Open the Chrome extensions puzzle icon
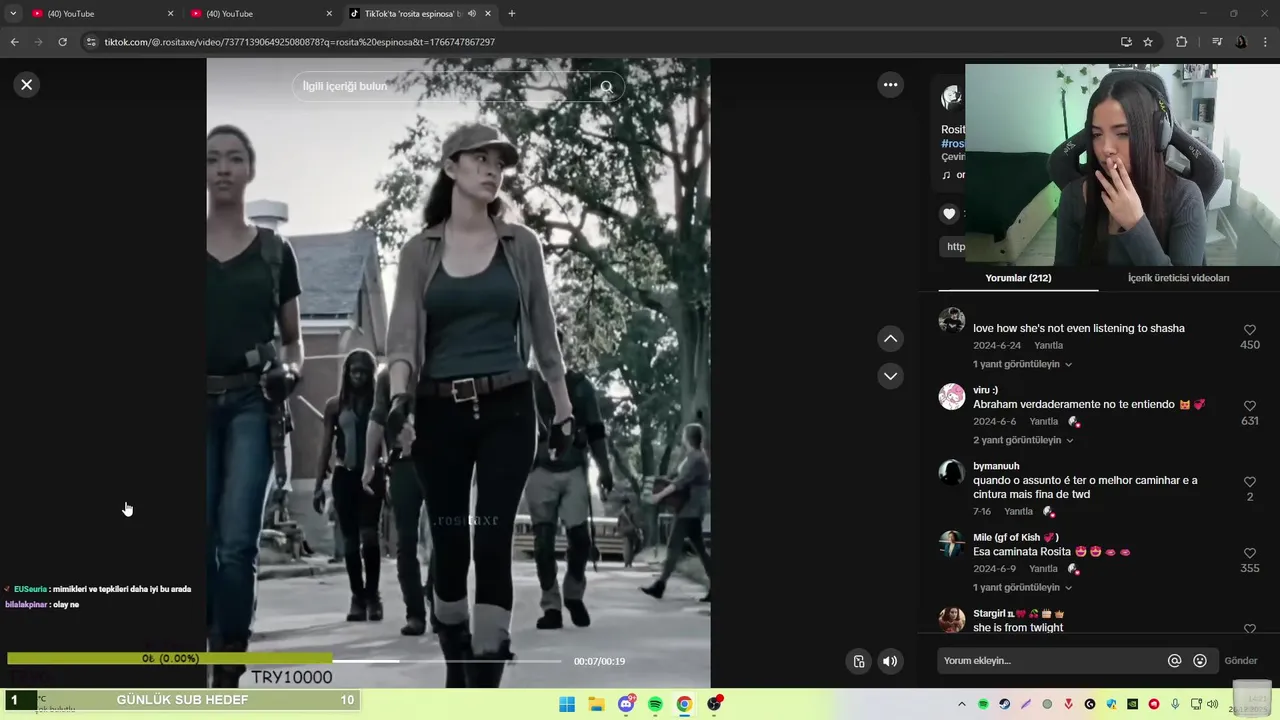 1181,42
